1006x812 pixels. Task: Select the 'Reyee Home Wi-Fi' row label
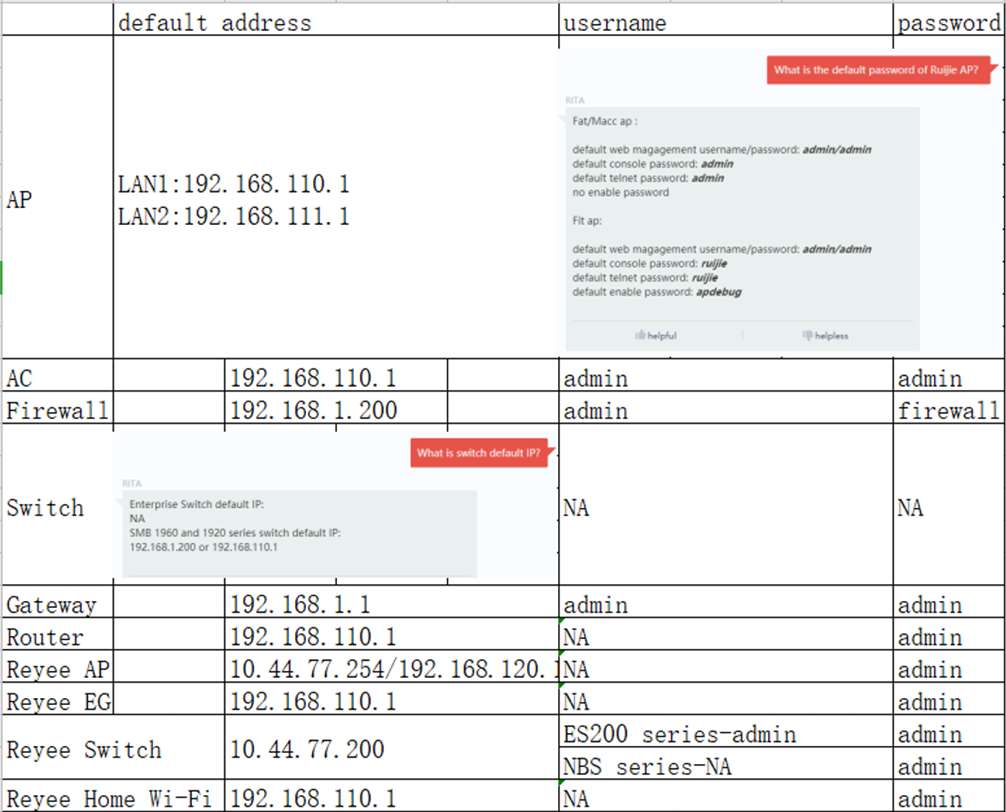click(x=112, y=798)
